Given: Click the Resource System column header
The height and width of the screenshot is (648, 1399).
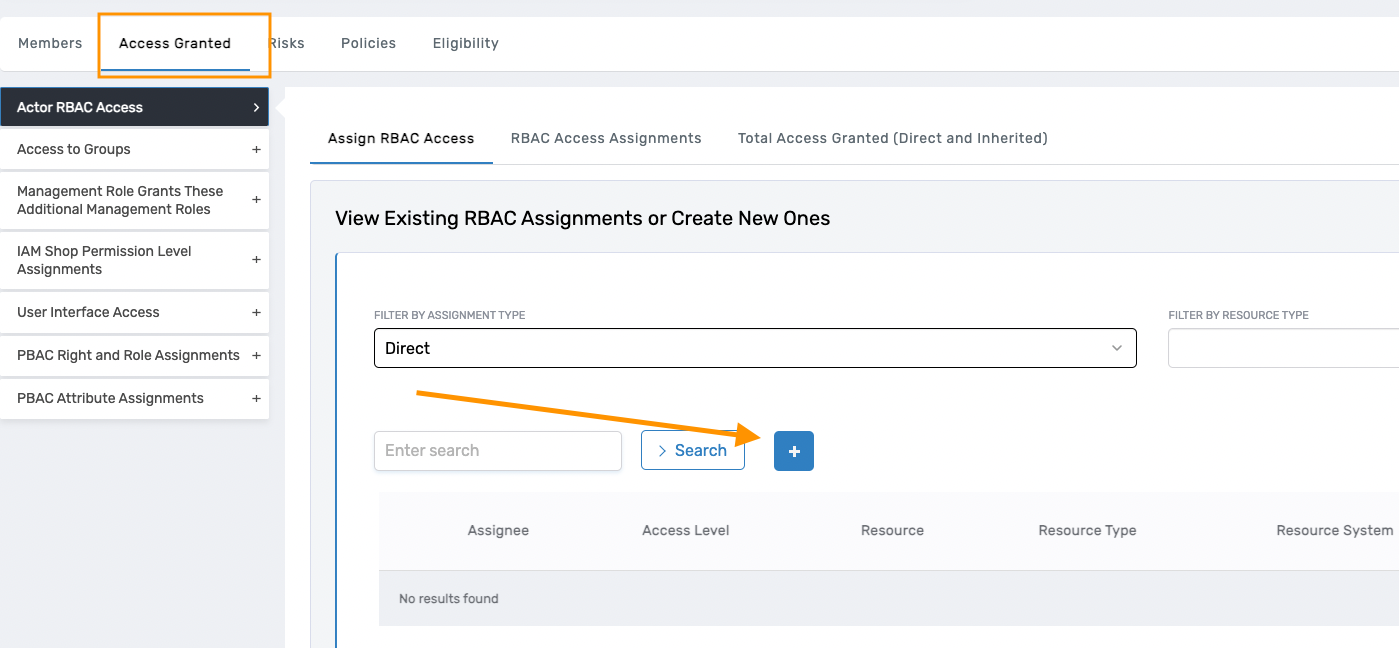Looking at the screenshot, I should pos(1335,531).
